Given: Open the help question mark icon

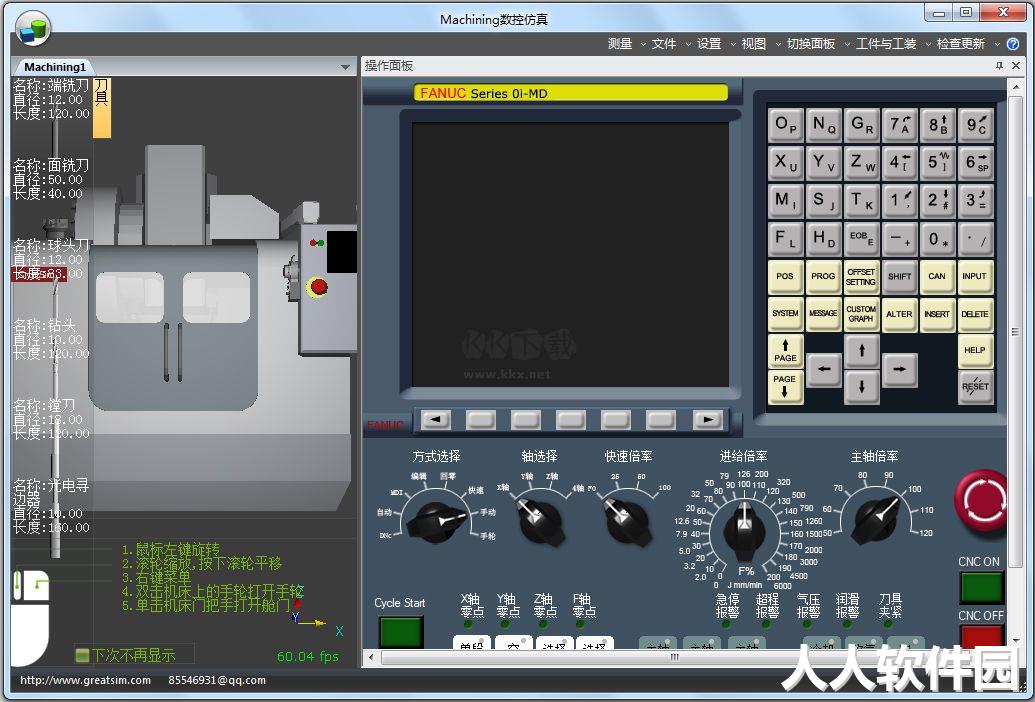Looking at the screenshot, I should [1013, 44].
